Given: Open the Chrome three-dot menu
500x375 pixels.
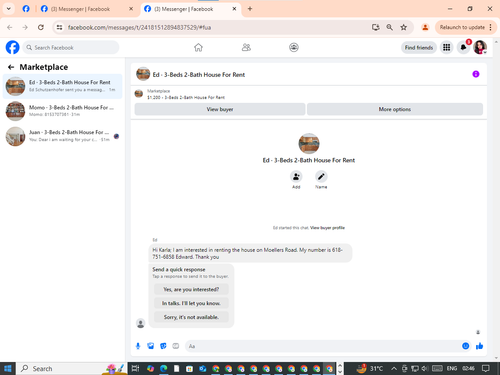Looking at the screenshot, I should point(490,27).
